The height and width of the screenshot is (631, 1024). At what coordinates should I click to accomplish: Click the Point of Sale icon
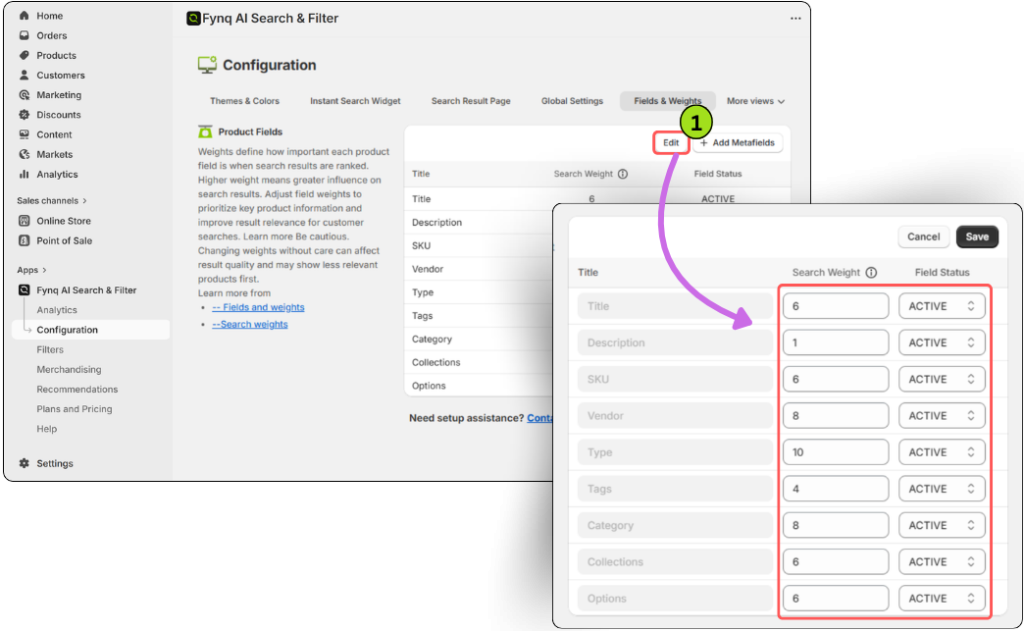coord(24,240)
